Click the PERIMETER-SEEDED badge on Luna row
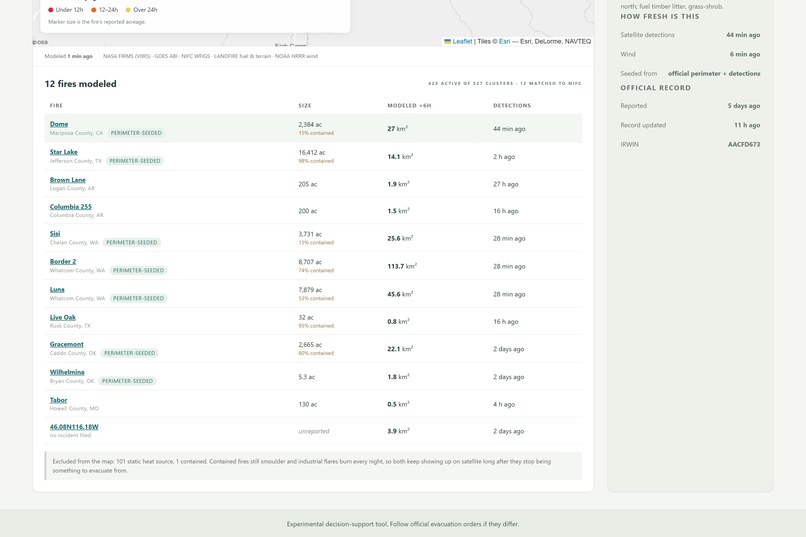 138,298
